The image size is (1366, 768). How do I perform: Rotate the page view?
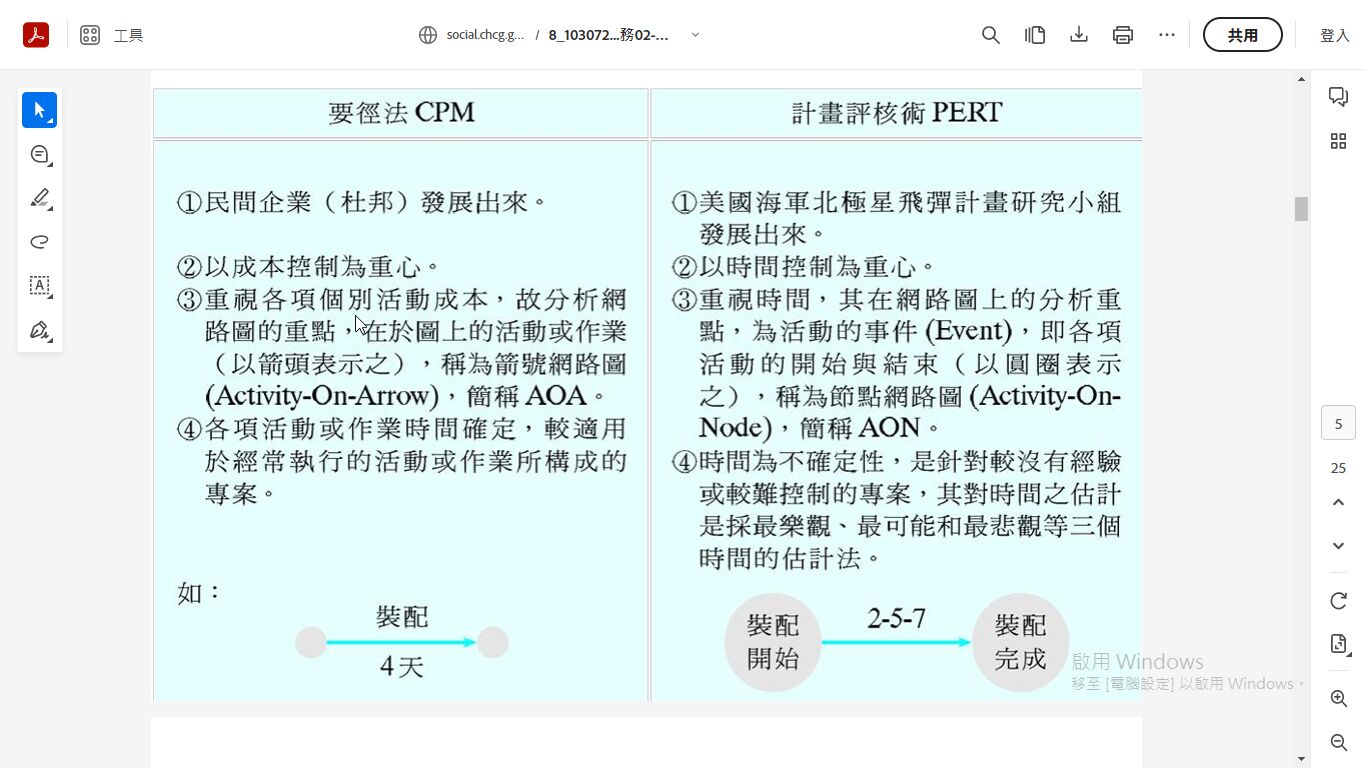point(1338,600)
